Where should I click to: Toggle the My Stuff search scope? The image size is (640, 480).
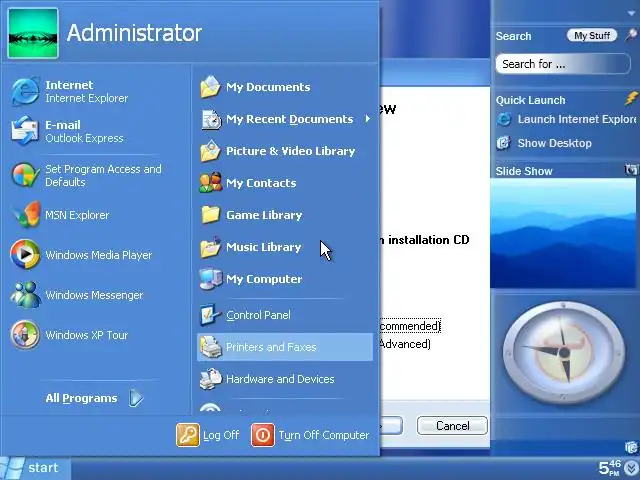(x=592, y=36)
